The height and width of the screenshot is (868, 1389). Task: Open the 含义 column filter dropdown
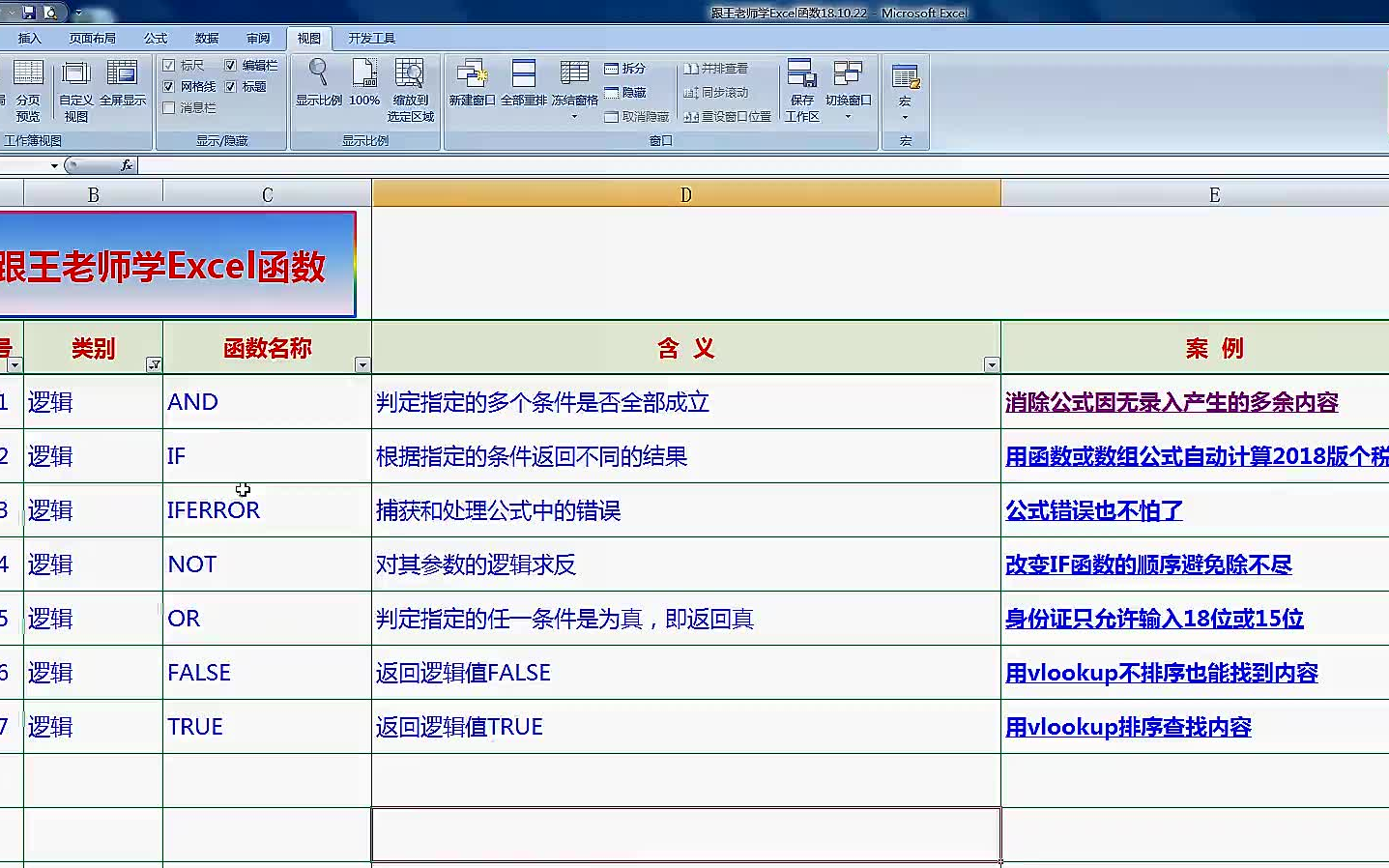click(x=992, y=364)
